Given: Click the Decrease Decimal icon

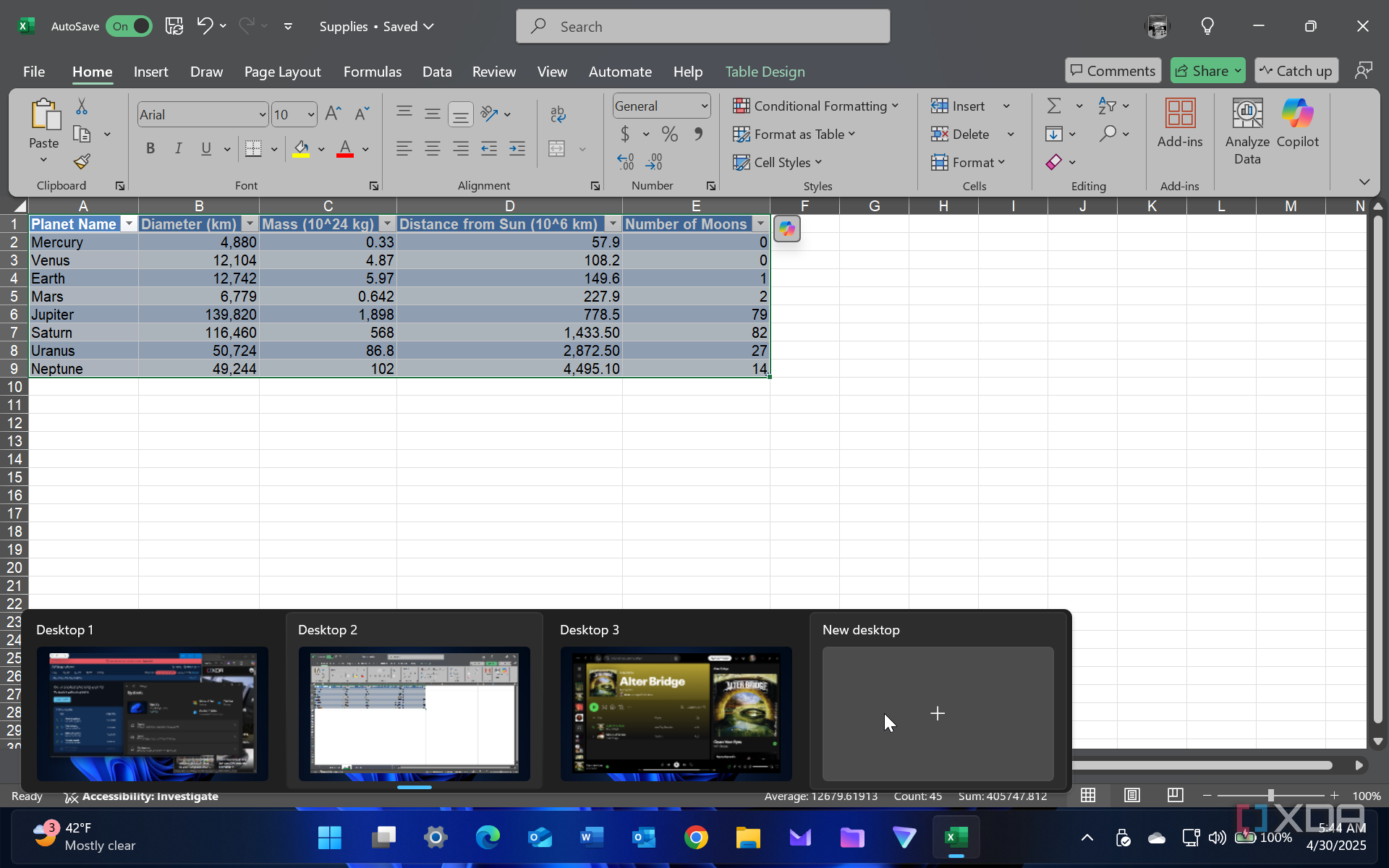Looking at the screenshot, I should (654, 161).
